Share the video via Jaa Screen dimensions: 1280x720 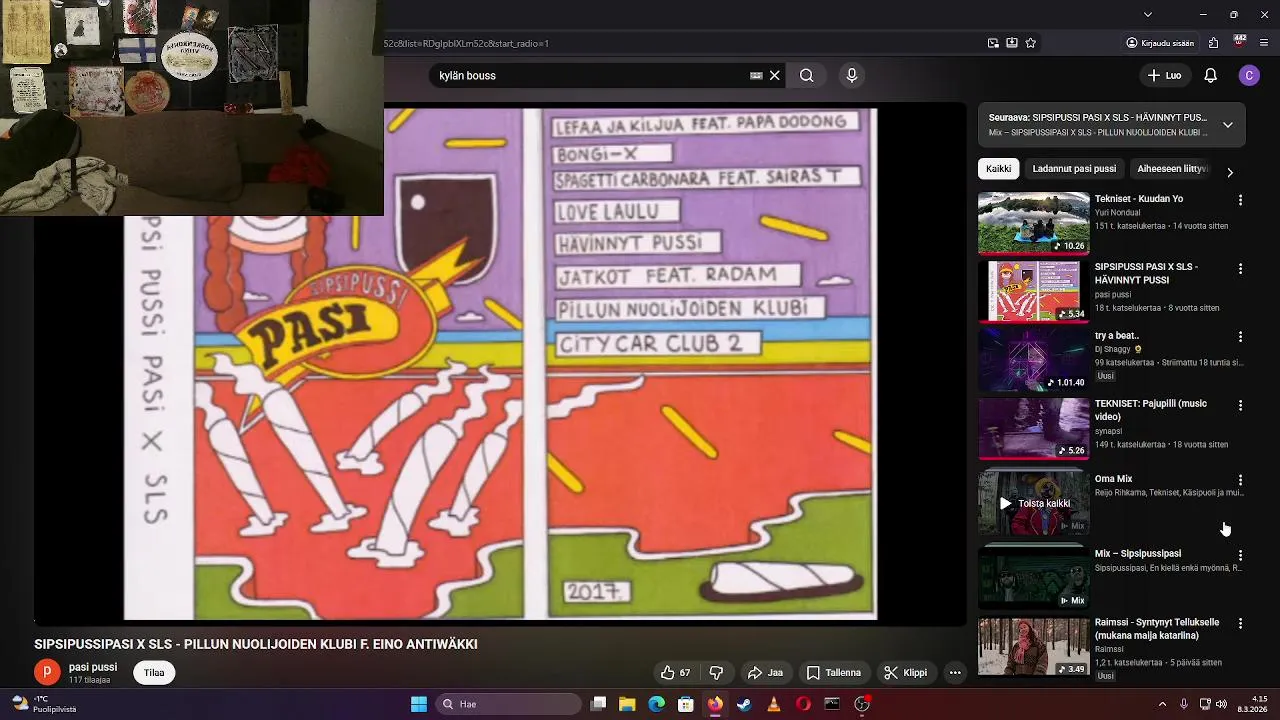765,672
